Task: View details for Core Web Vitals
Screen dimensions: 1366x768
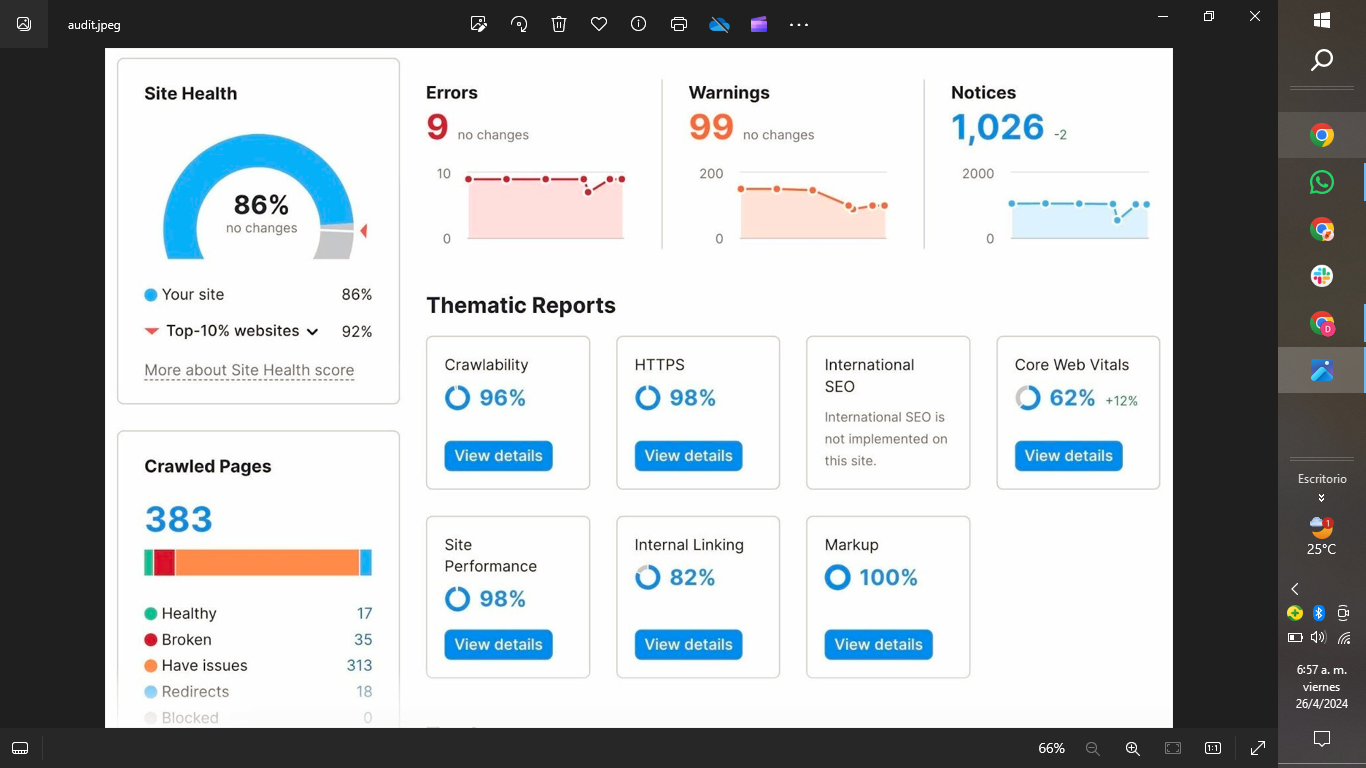Action: pyautogui.click(x=1068, y=456)
